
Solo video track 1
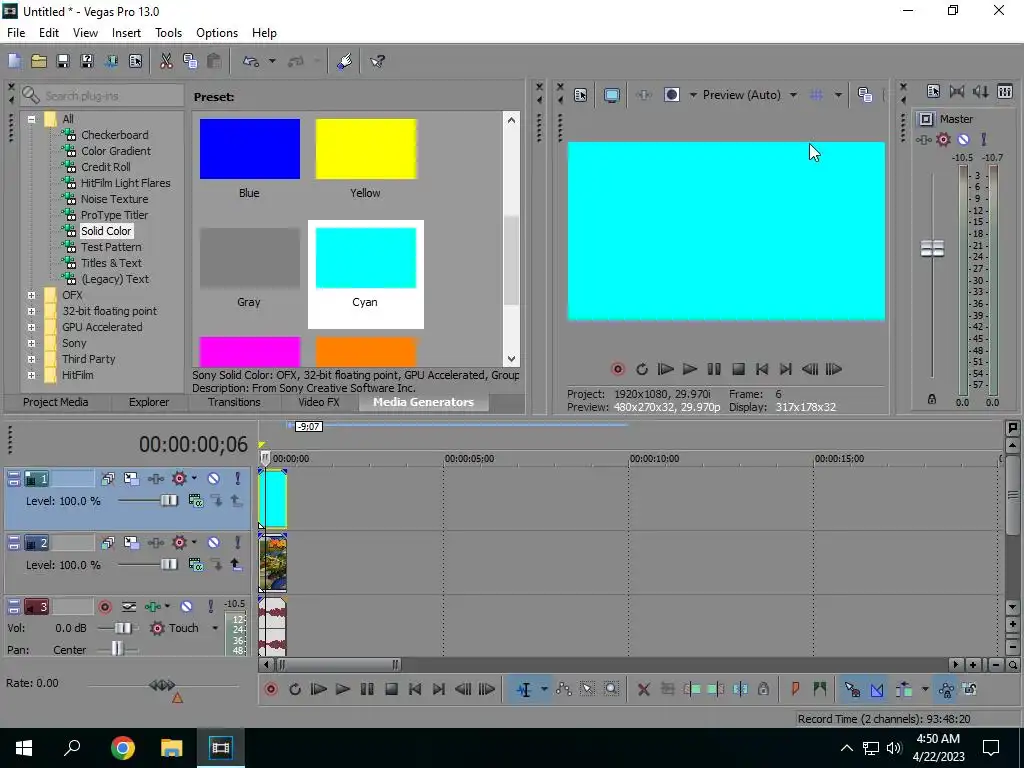click(238, 479)
